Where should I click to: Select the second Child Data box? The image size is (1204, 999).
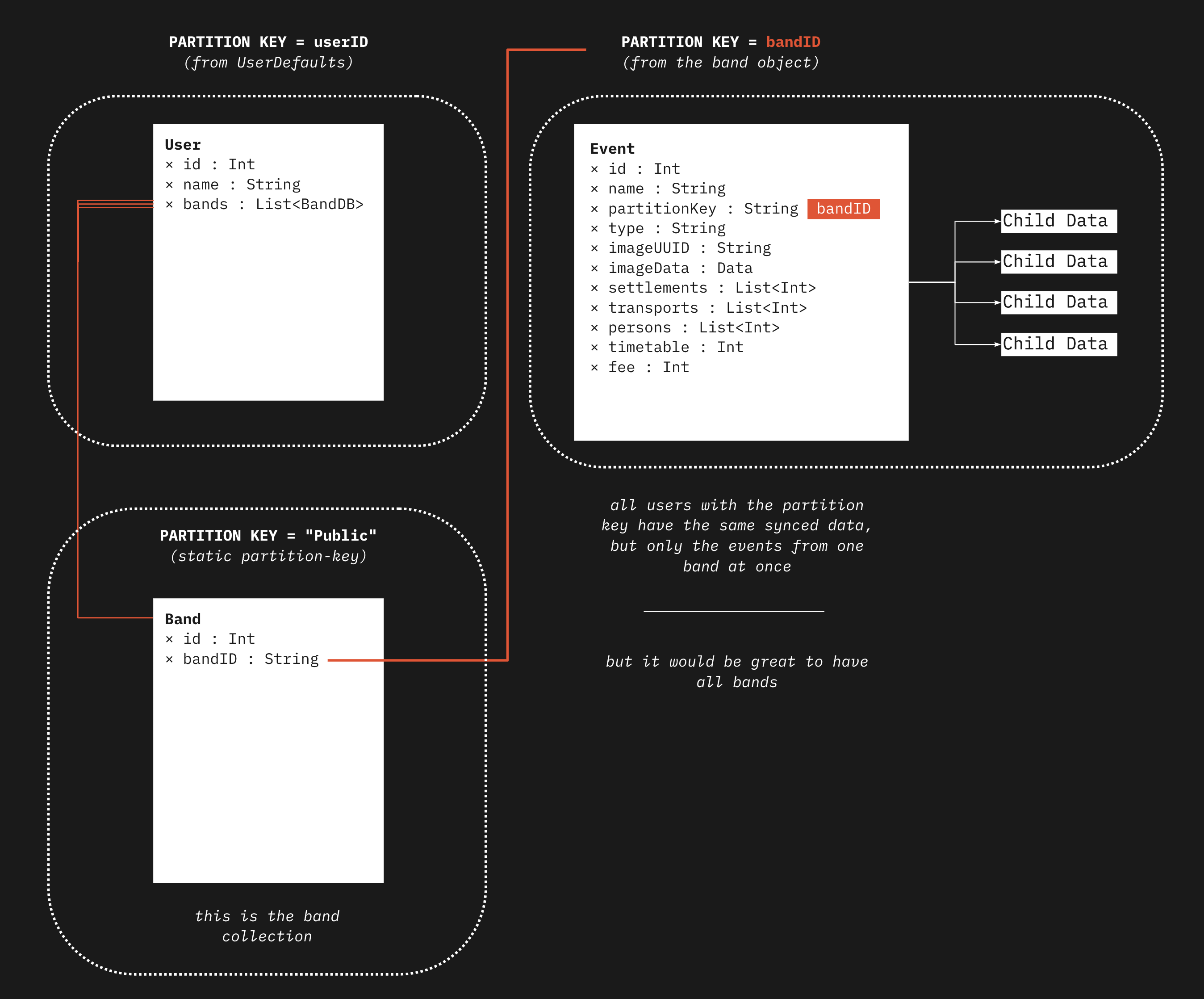click(1058, 261)
